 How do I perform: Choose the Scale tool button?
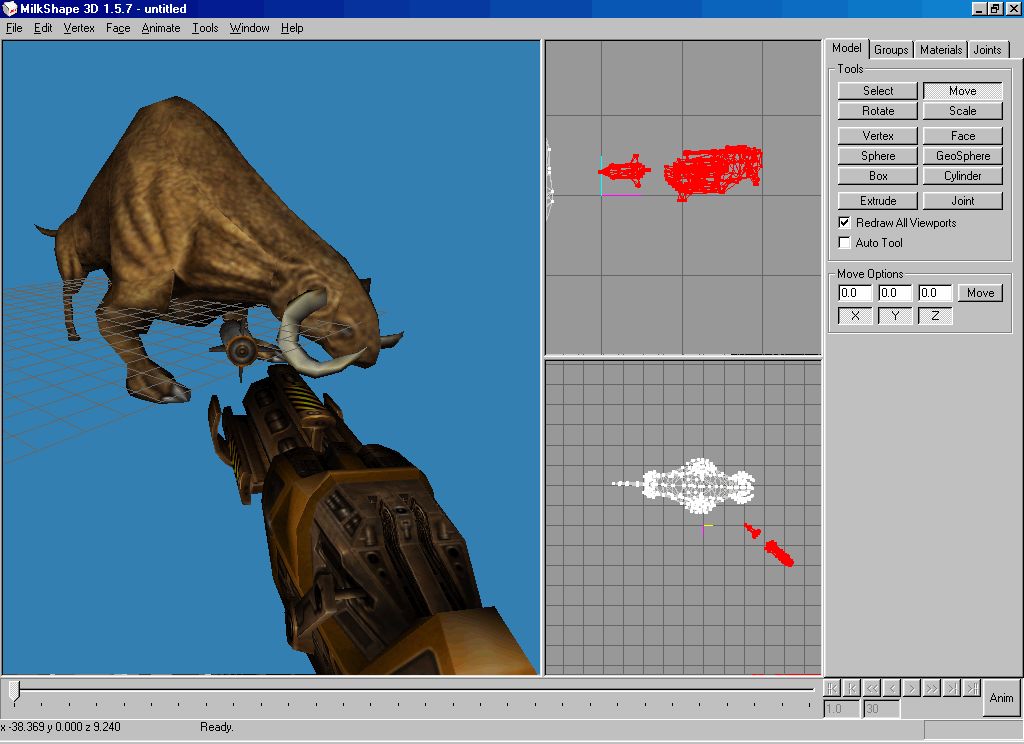pos(963,111)
